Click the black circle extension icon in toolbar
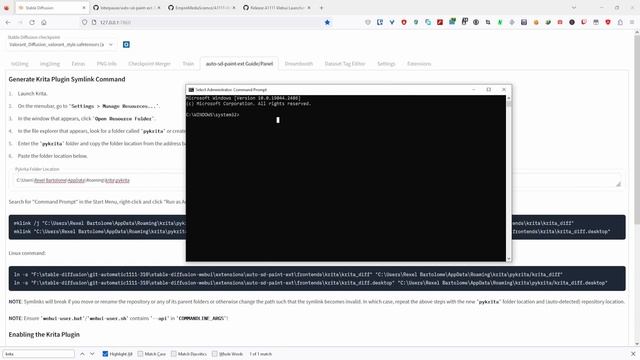Image resolution: width=640 pixels, height=360 pixels. point(572,22)
